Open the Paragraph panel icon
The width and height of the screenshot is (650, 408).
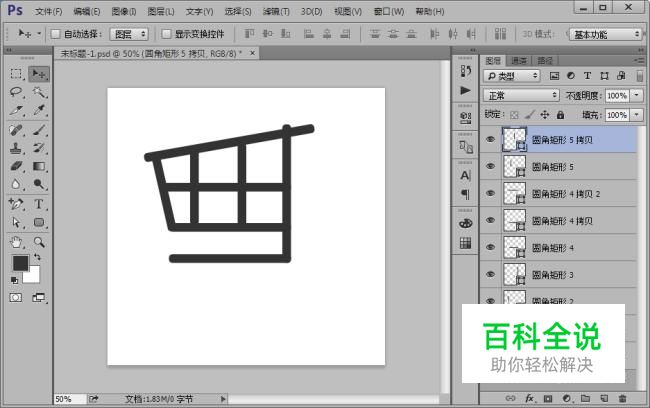(x=466, y=194)
